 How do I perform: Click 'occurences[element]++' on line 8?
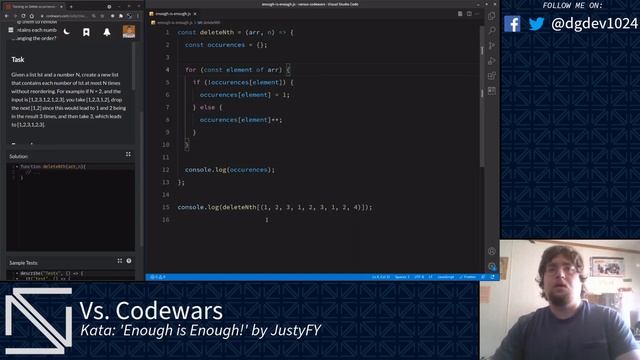241,120
